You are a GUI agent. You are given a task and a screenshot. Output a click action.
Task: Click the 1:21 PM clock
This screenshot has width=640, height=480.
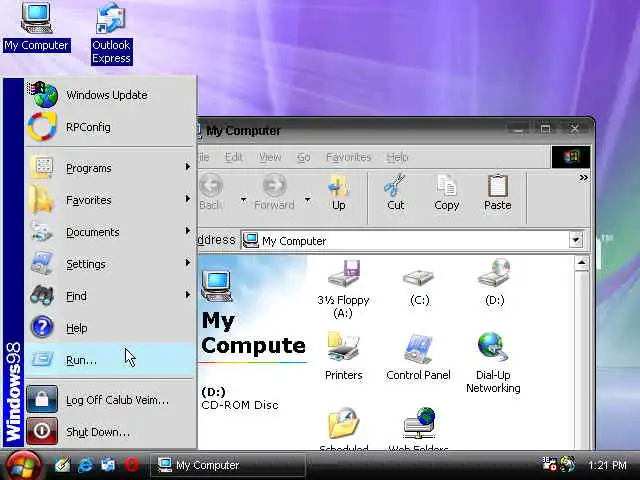coord(607,465)
